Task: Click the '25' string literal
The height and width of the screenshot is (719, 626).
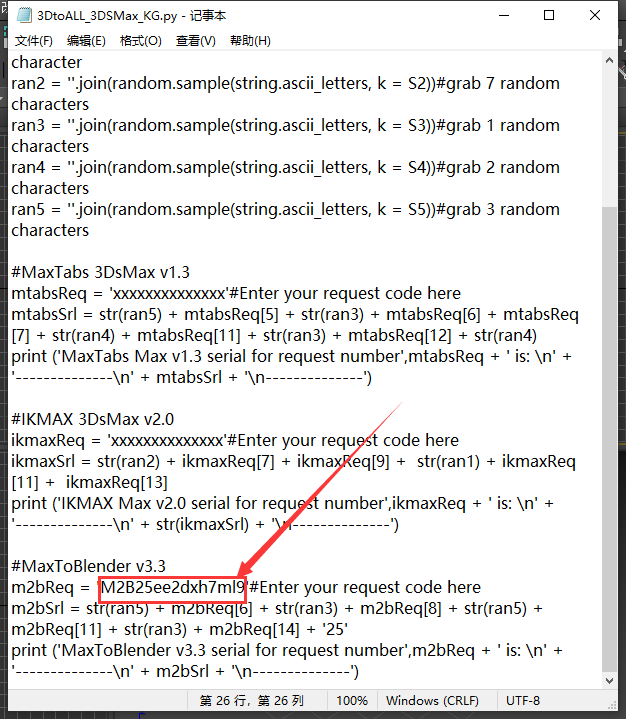Action: (x=336, y=629)
